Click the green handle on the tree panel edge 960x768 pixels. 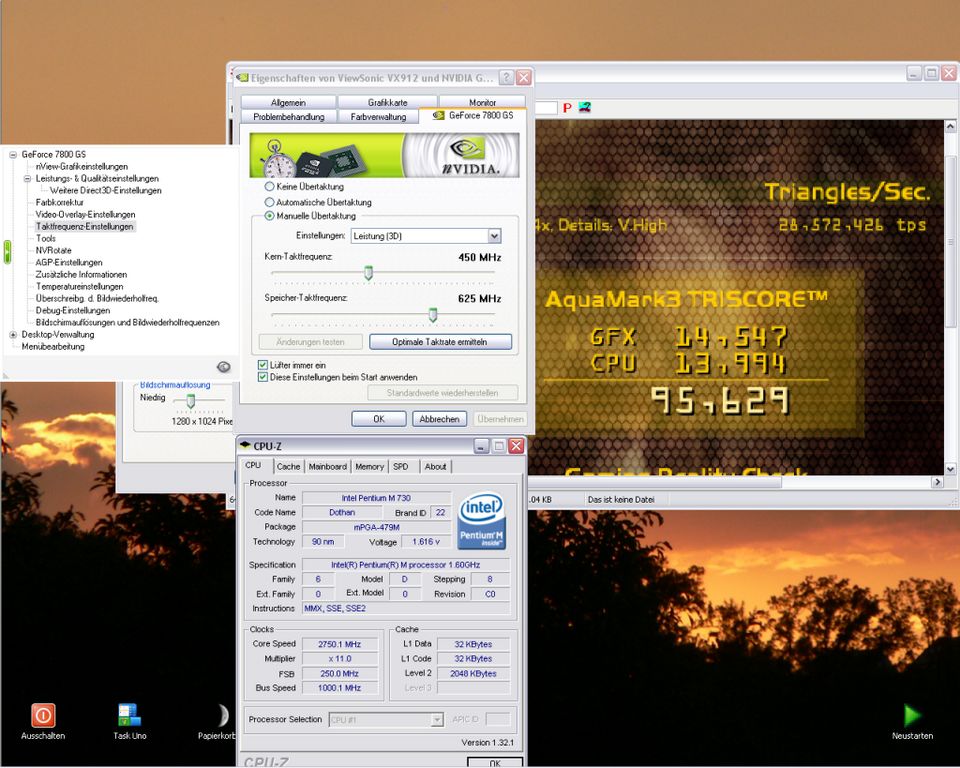coord(7,252)
